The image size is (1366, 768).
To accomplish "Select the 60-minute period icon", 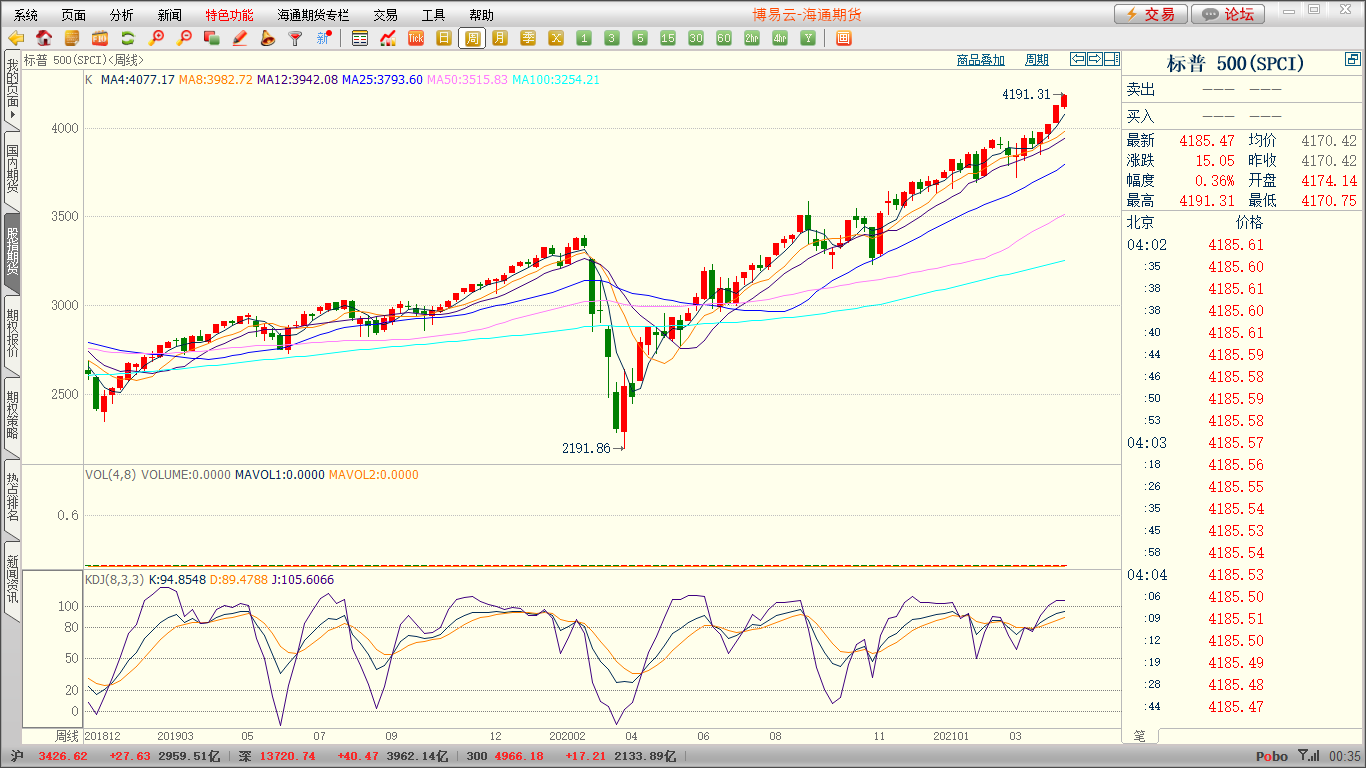I will pyautogui.click(x=724, y=38).
